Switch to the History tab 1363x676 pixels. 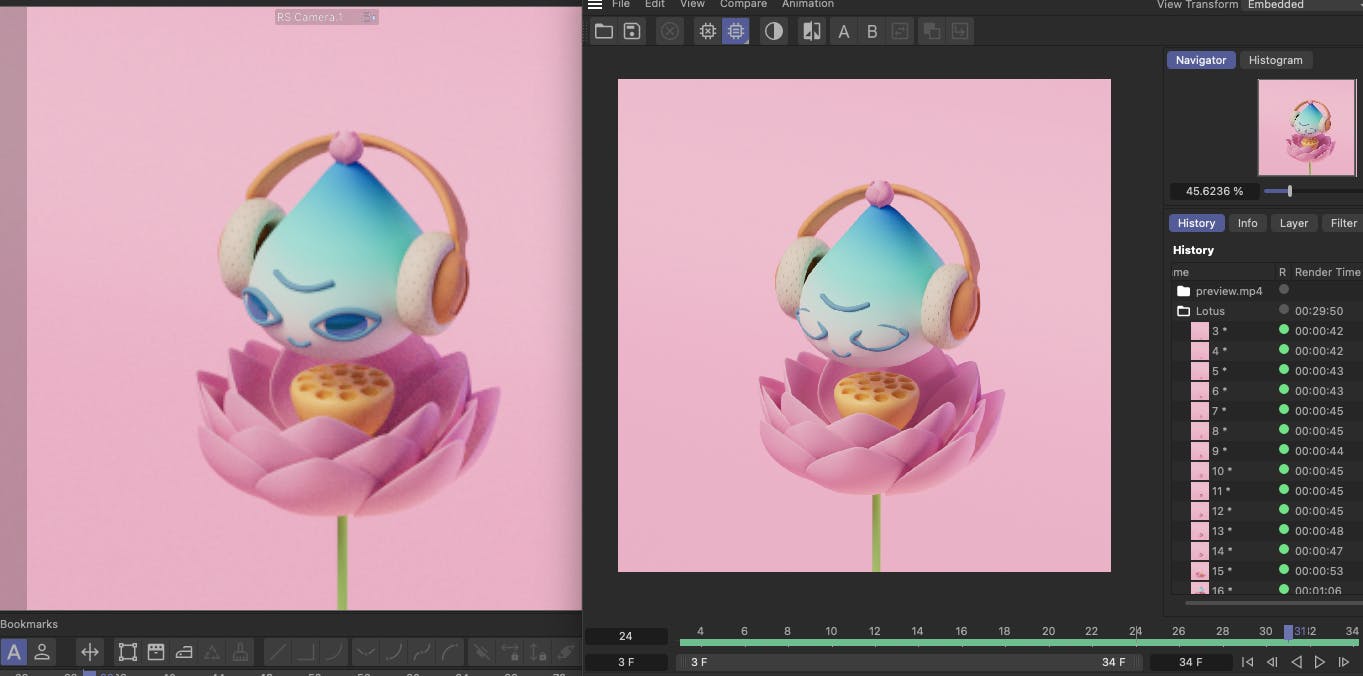tap(1196, 223)
